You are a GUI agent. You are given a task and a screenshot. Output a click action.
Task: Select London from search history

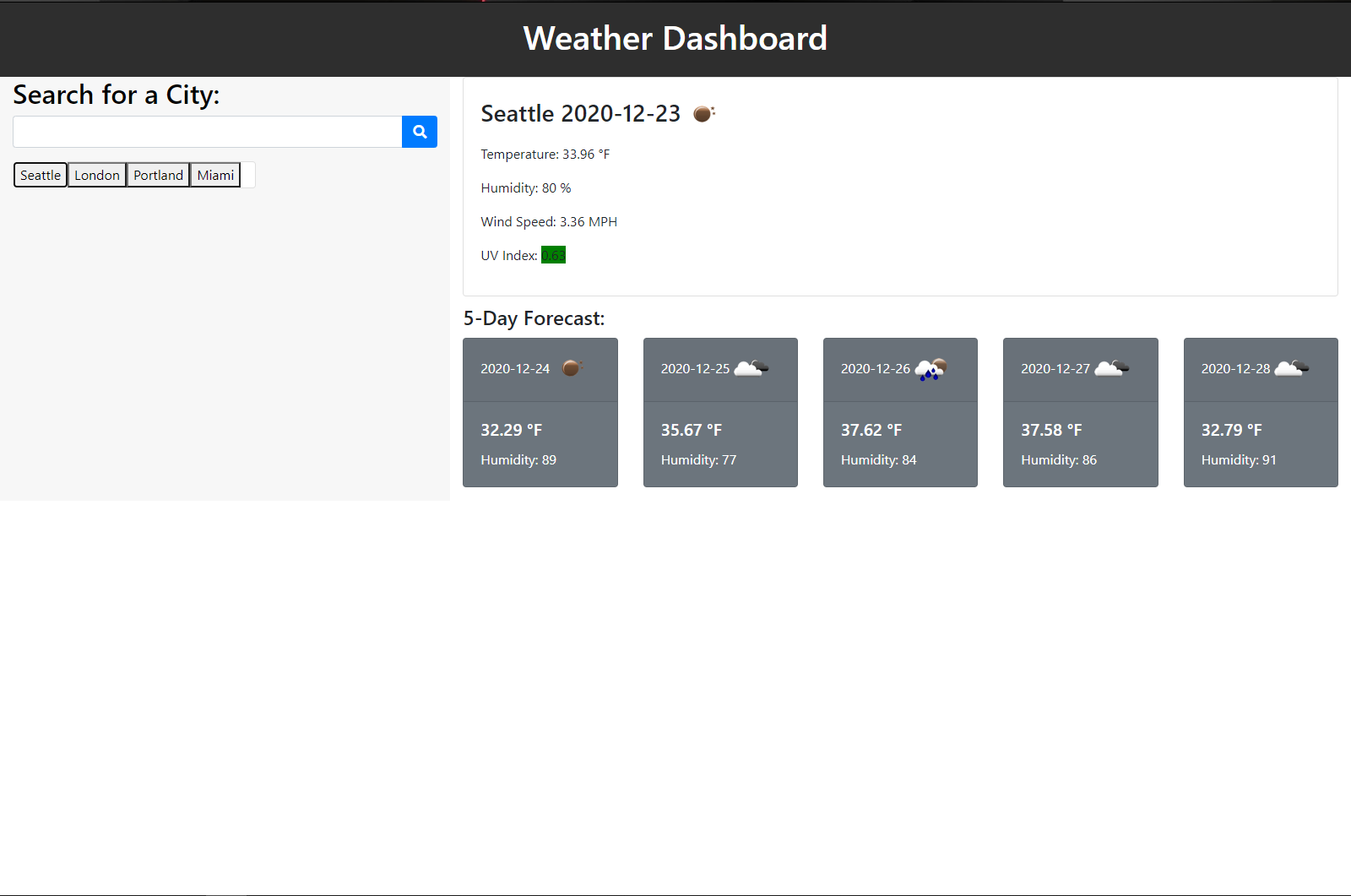pyautogui.click(x=97, y=175)
